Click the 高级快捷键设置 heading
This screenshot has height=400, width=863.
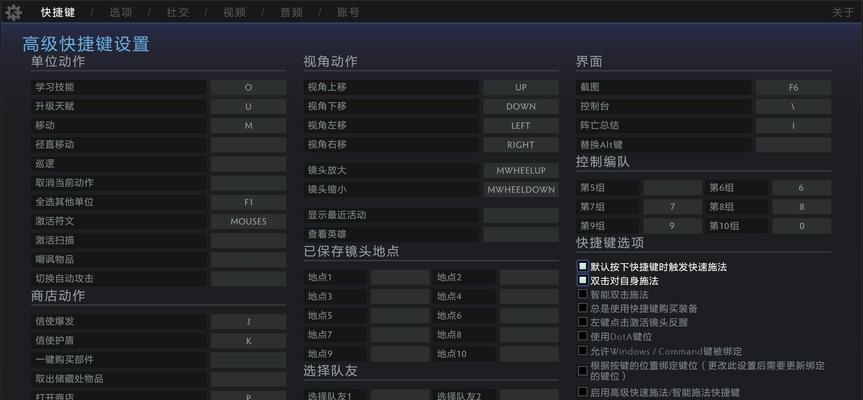point(86,44)
